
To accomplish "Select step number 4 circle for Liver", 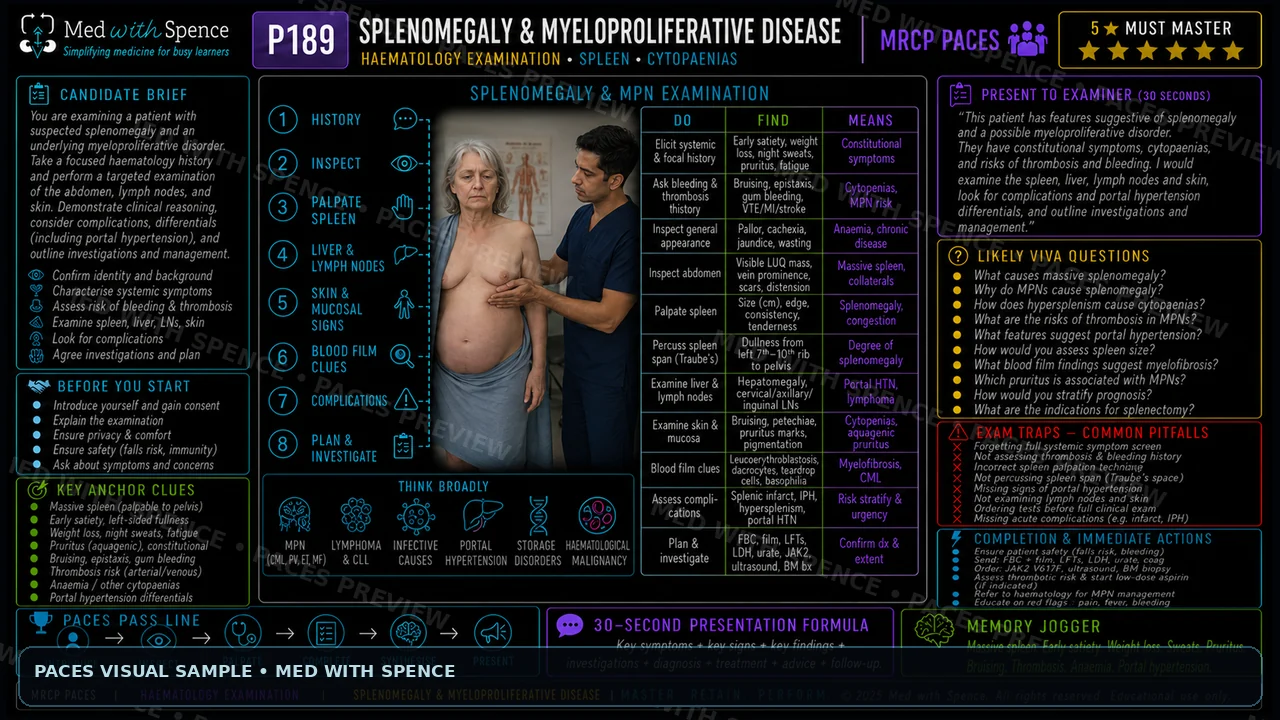I will pos(283,256).
